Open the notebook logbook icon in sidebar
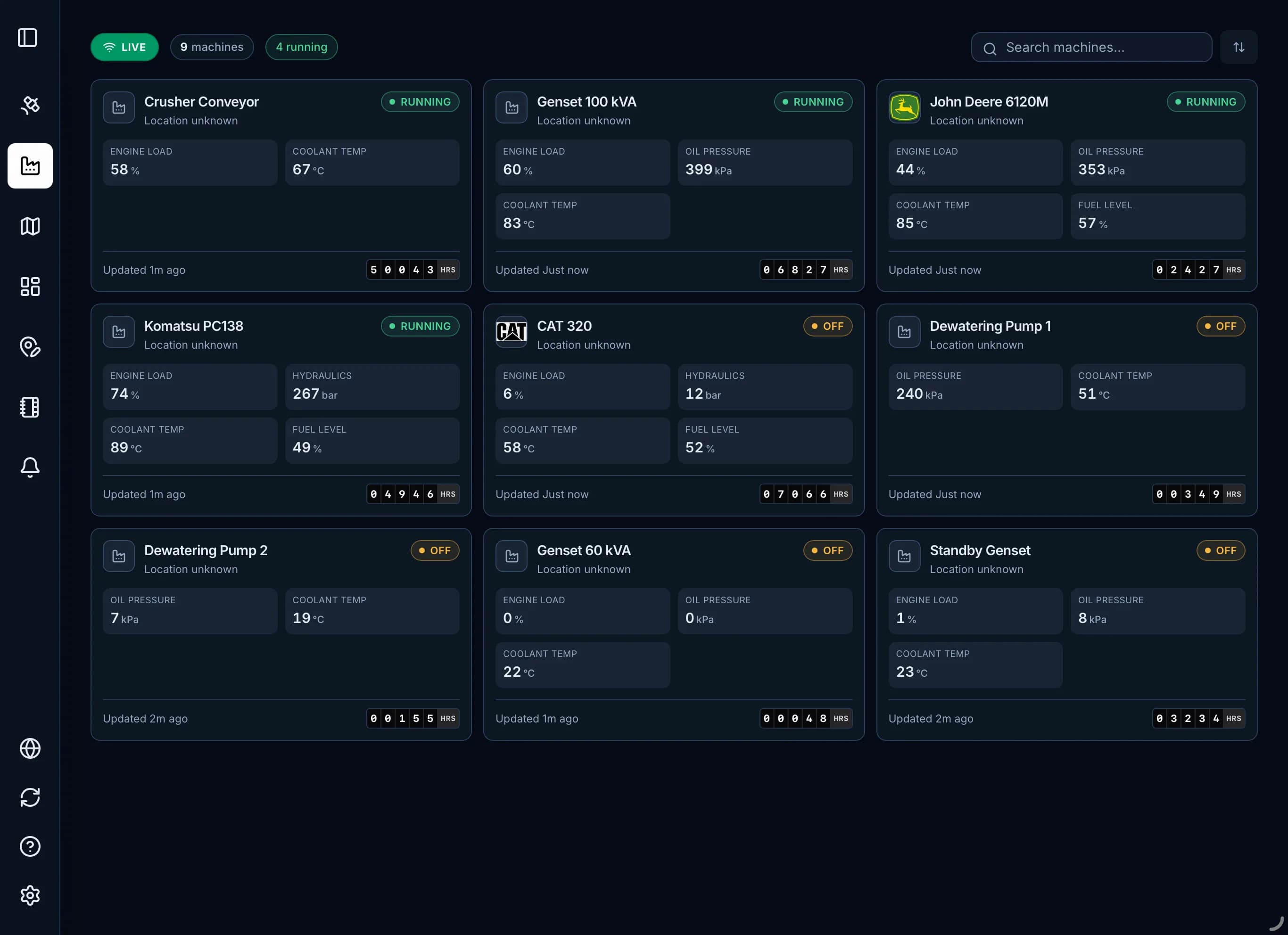 [30, 407]
